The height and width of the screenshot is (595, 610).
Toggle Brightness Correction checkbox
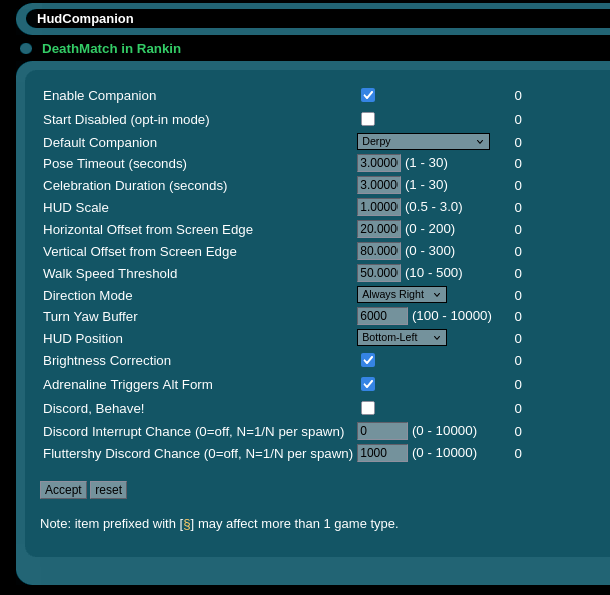[368, 360]
